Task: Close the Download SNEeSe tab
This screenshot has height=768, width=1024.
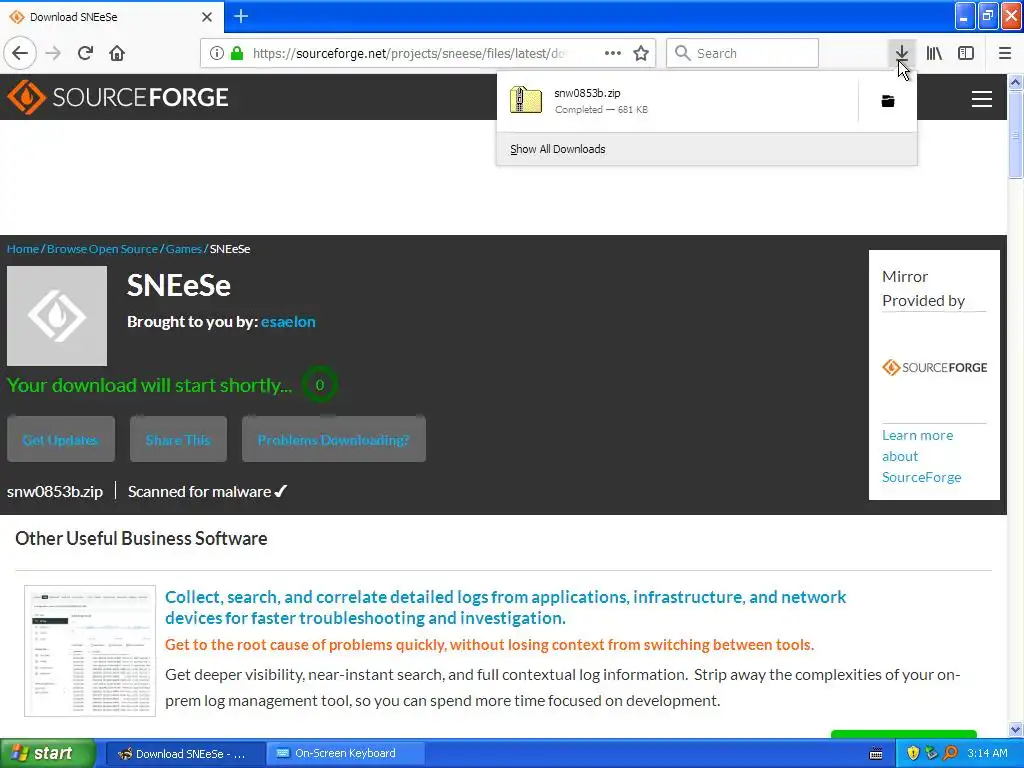Action: 207,17
